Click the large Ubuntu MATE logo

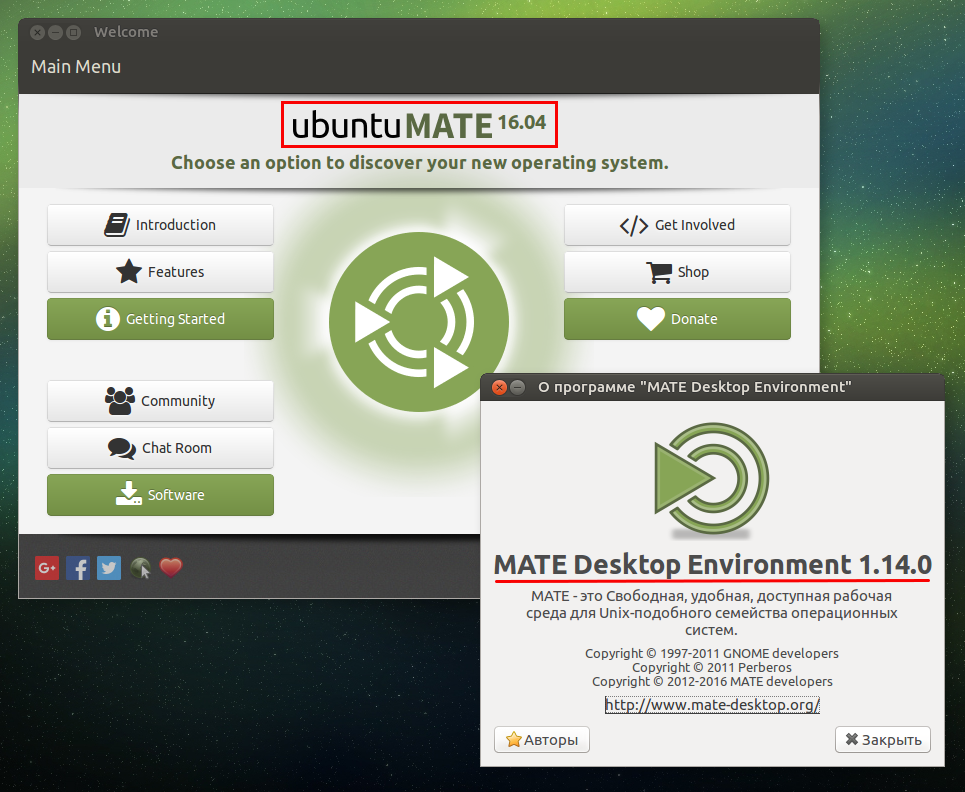tap(419, 322)
